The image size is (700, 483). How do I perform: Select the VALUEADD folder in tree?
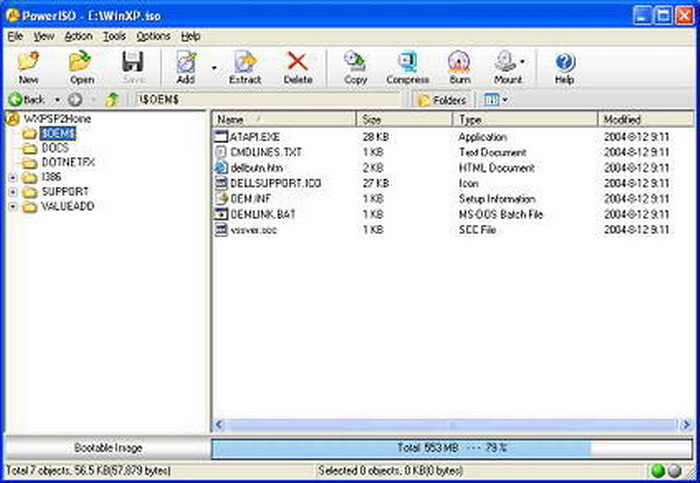tap(67, 206)
